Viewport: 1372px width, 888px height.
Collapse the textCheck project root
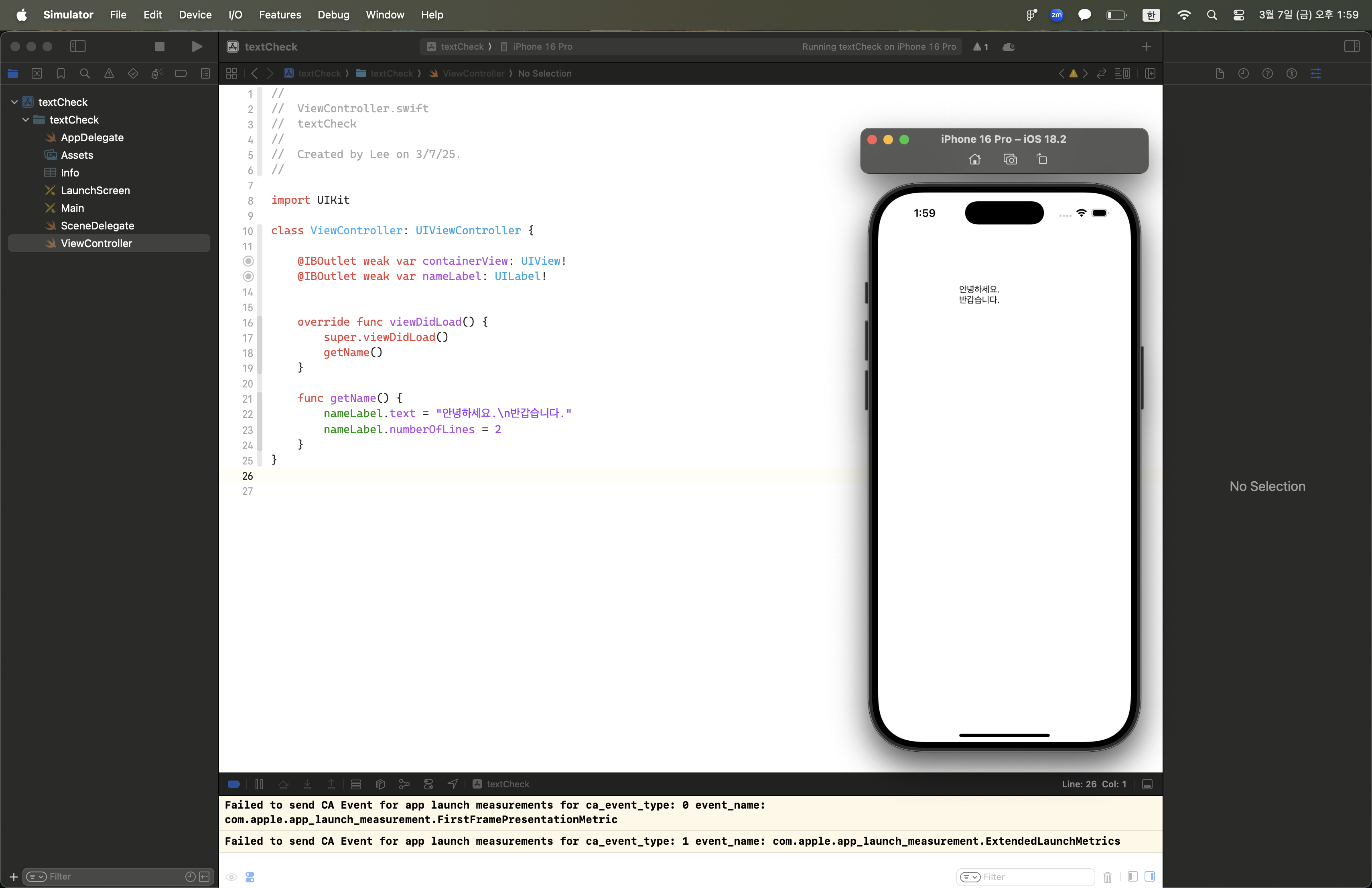pyautogui.click(x=14, y=102)
